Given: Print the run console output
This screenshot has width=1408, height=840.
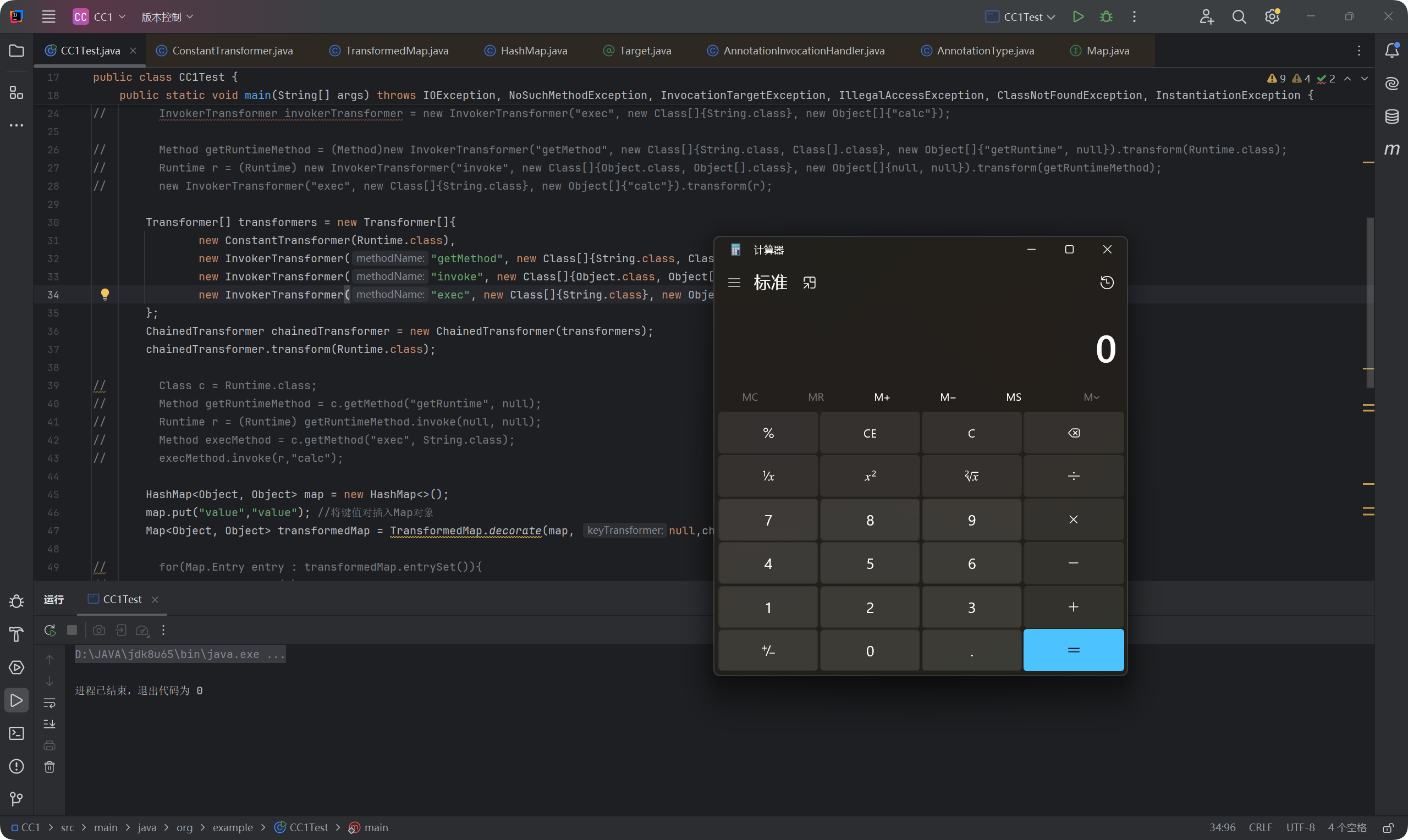Looking at the screenshot, I should (x=50, y=745).
